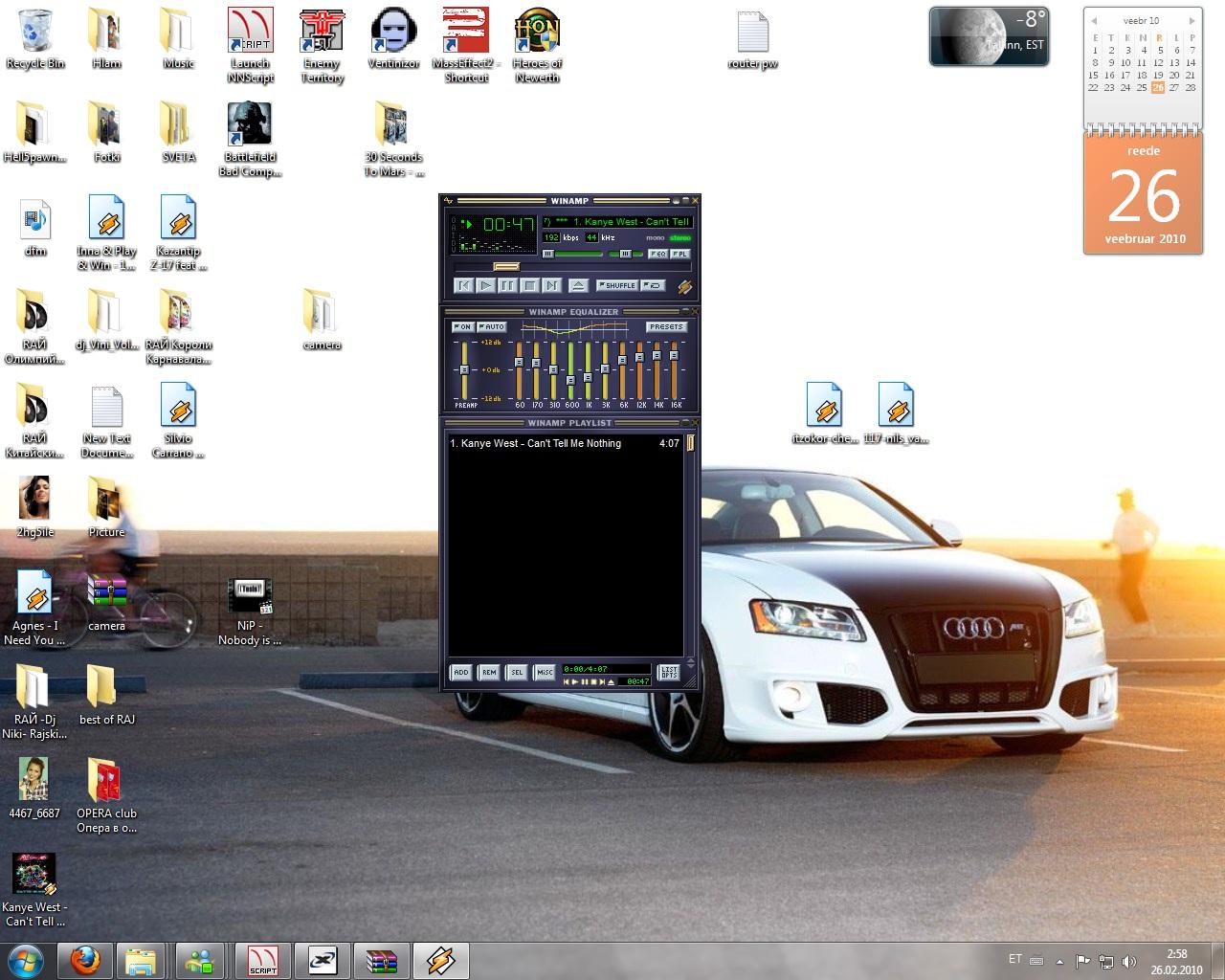The width and height of the screenshot is (1225, 980).
Task: Advance the calendar gadget to next month
Action: (x=1192, y=20)
